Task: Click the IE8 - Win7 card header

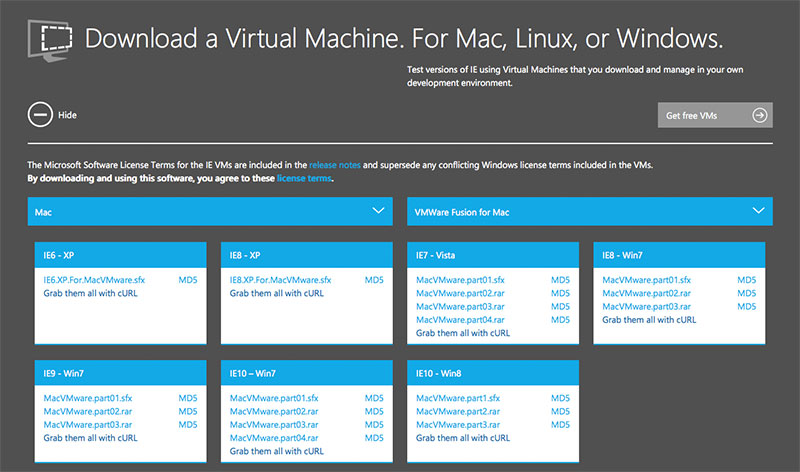Action: point(679,255)
